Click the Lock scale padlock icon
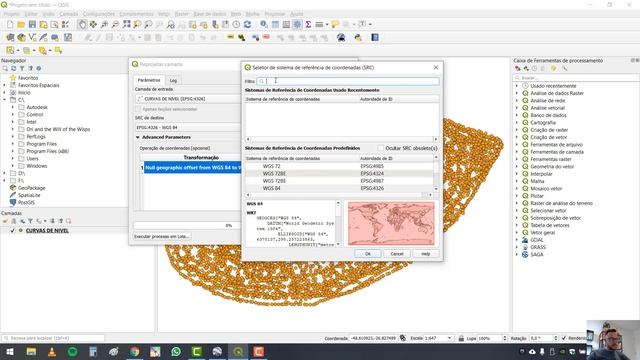 pos(461,338)
